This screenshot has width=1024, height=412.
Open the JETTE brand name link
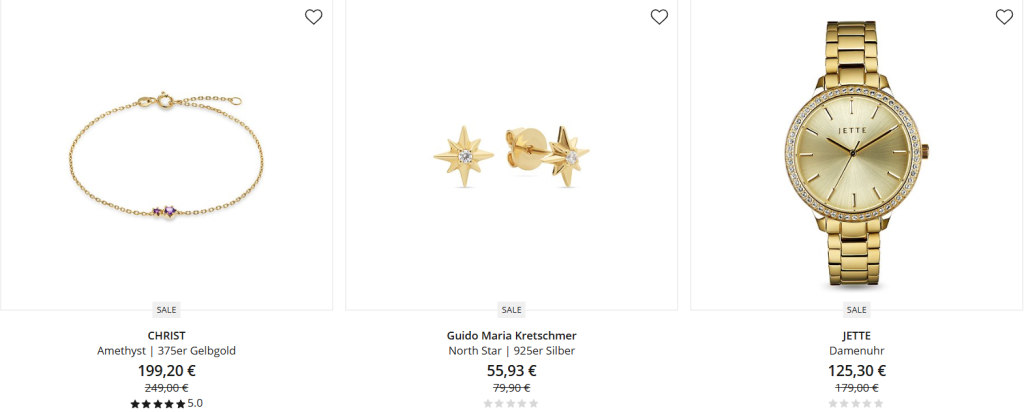pyautogui.click(x=856, y=336)
